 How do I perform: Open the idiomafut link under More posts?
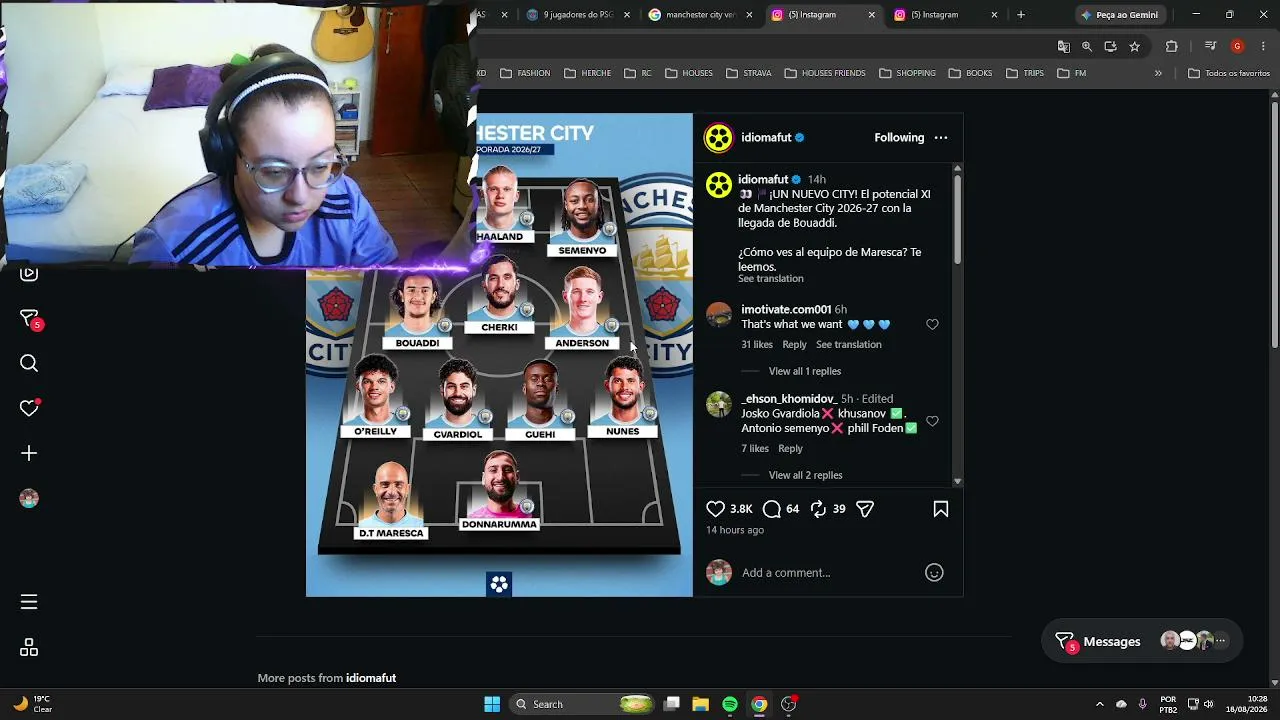[371, 678]
